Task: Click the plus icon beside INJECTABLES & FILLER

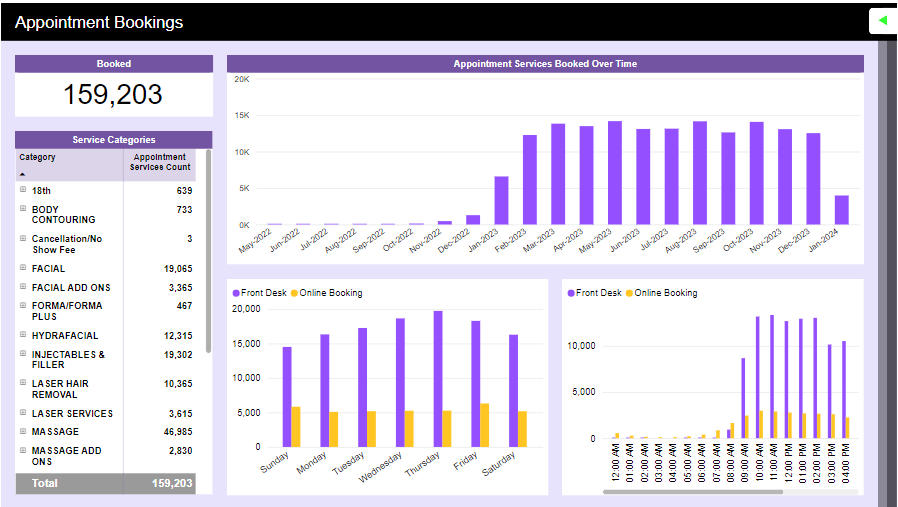Action: [23, 354]
